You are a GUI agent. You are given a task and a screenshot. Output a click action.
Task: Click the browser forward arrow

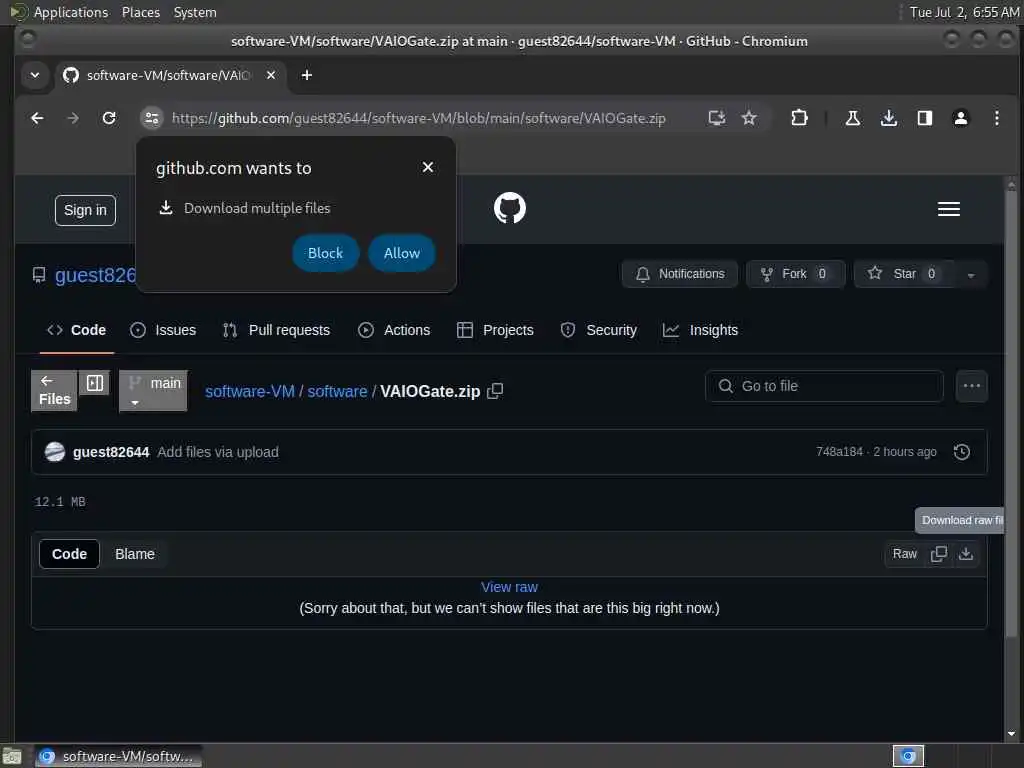tap(73, 118)
